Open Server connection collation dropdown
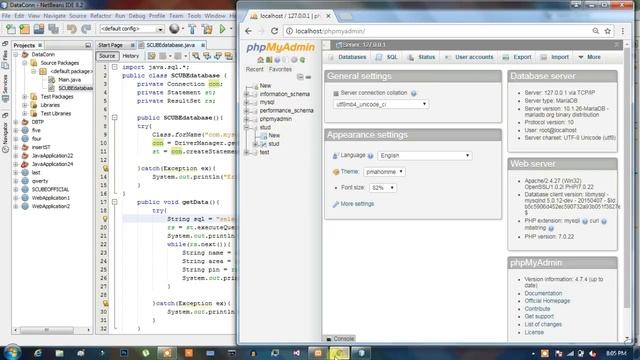This screenshot has height=360, width=640. coord(381,104)
